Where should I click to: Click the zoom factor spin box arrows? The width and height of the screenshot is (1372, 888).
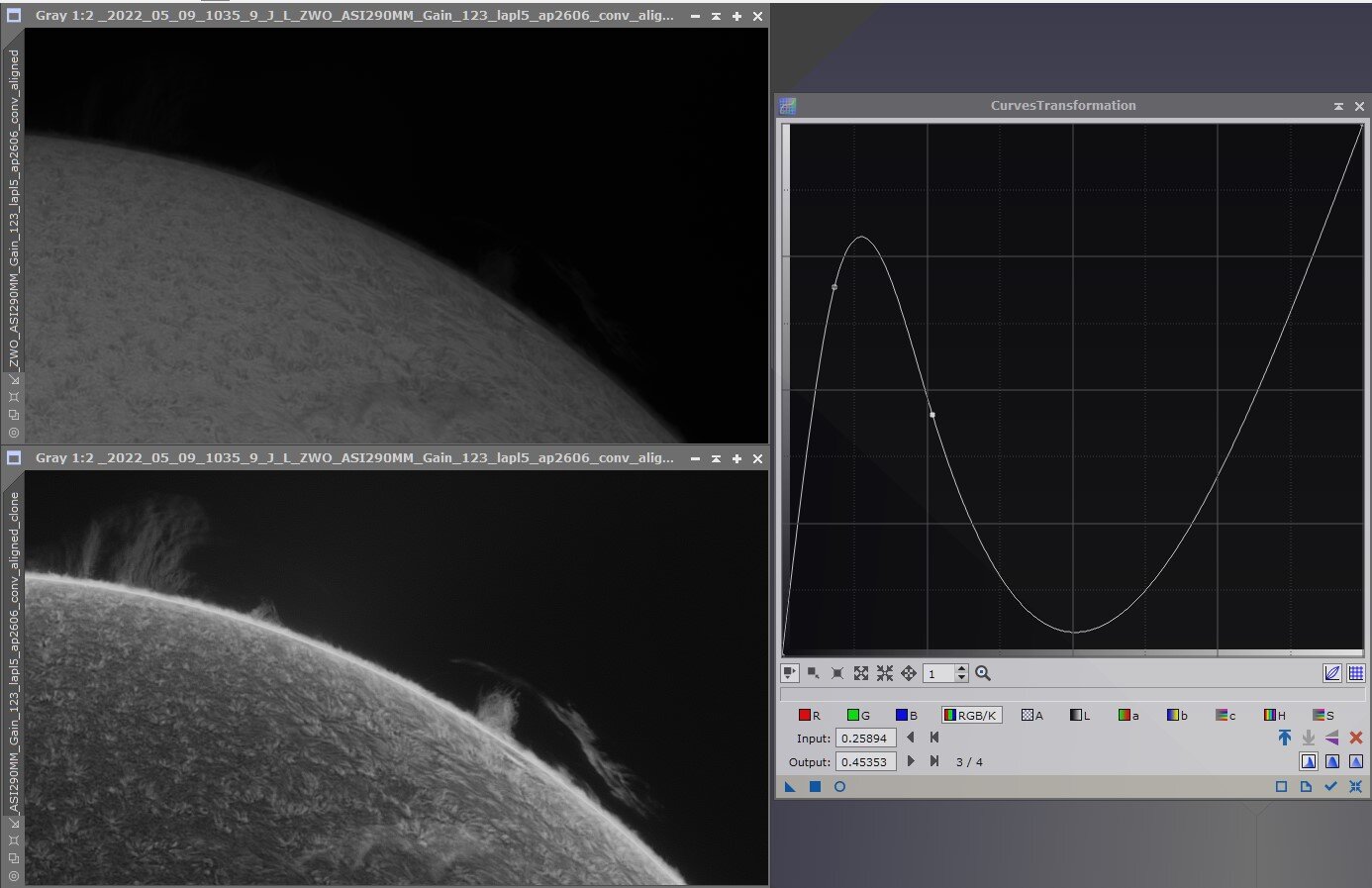coord(961,673)
